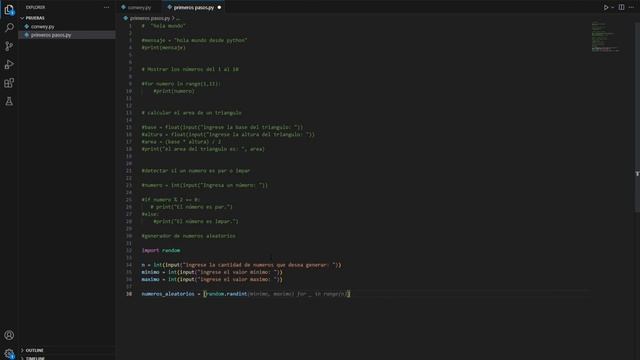Open the Manage settings gear
This screenshot has height=360, width=640.
(x=9, y=353)
